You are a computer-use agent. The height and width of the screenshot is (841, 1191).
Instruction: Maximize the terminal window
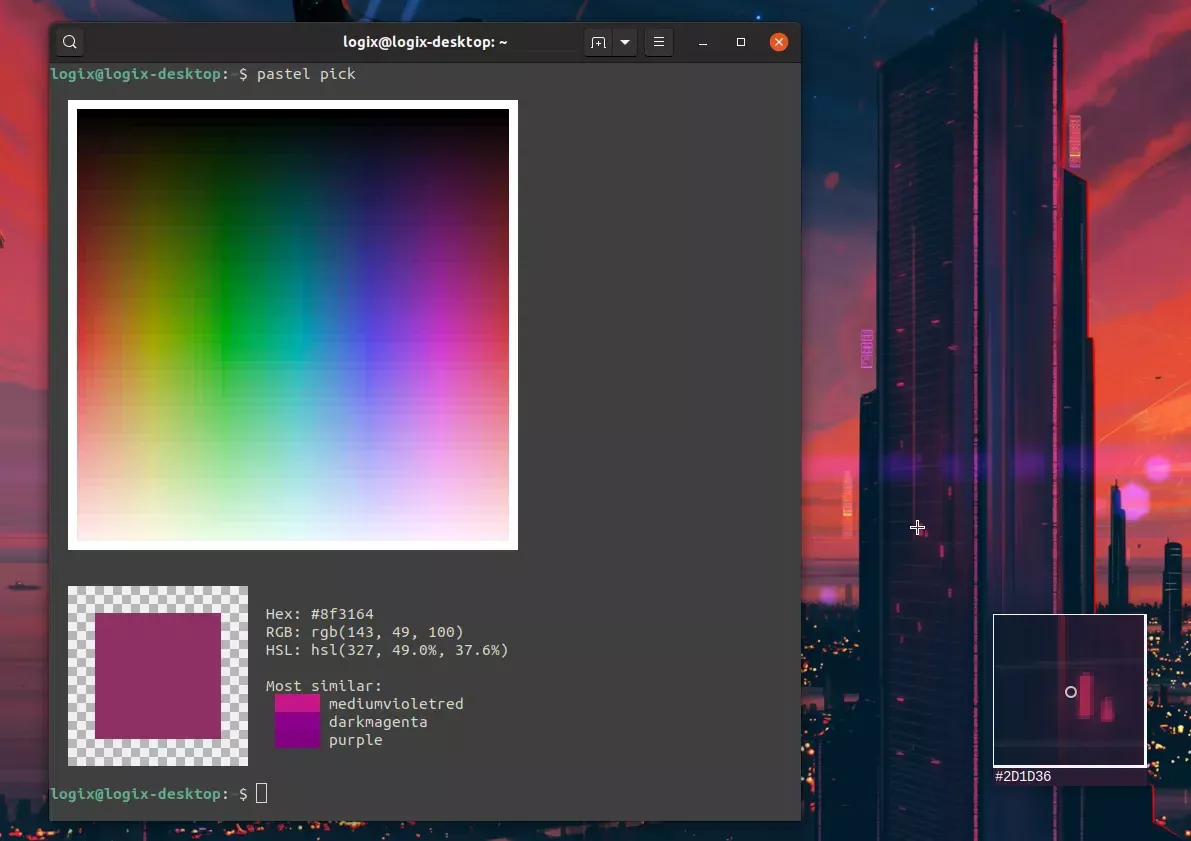tap(741, 43)
